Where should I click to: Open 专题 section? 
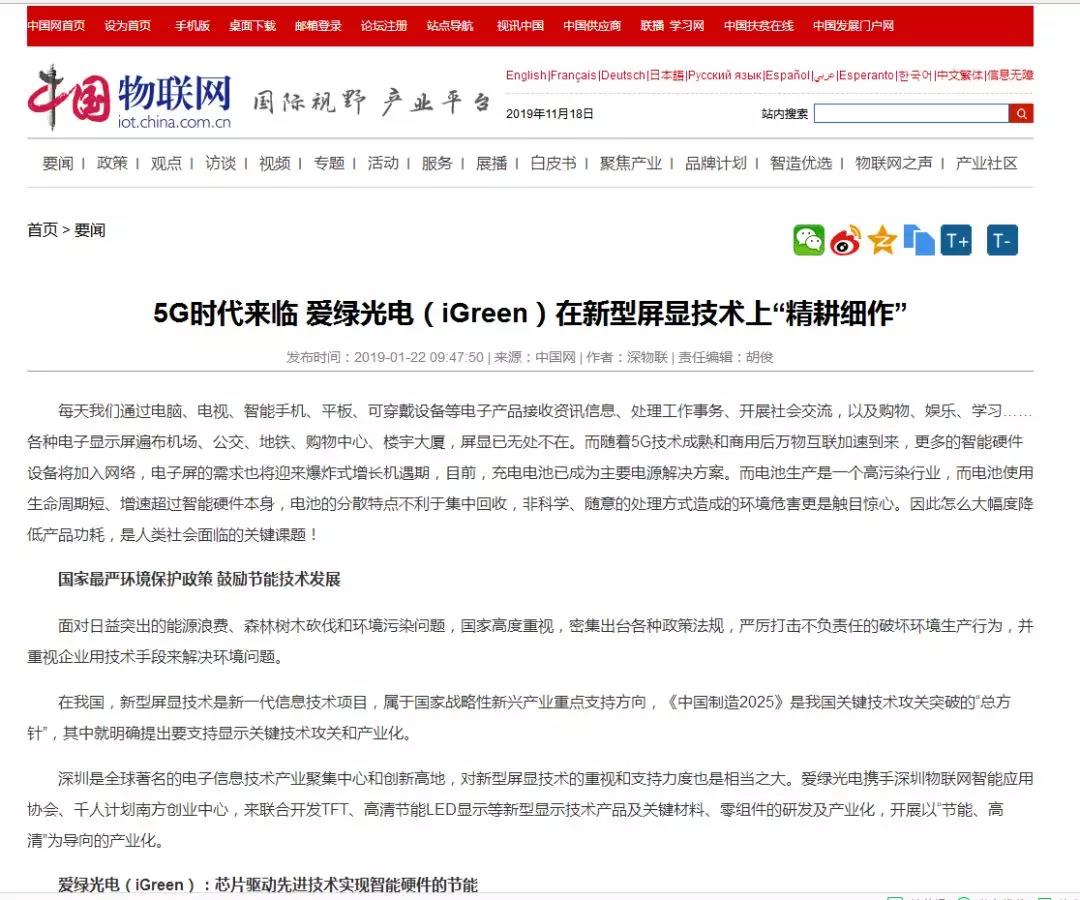click(x=329, y=163)
